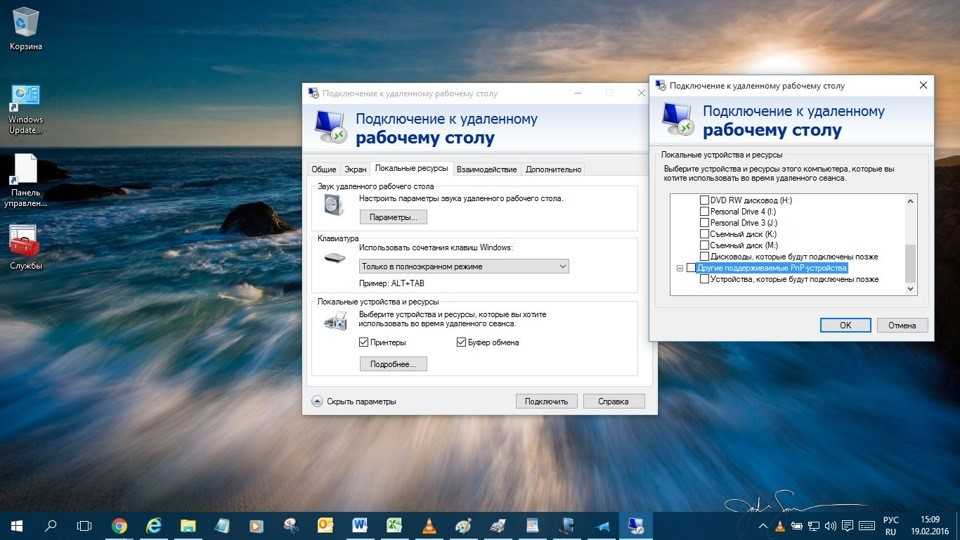Screen dimensions: 960x540
Task: Open the Windows key combinations dropdown
Action: click(463, 266)
